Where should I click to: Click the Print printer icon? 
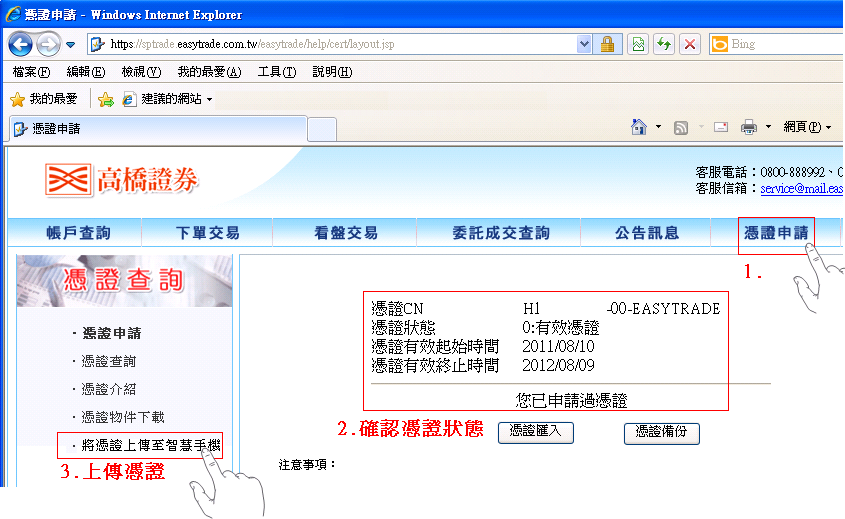tap(749, 127)
